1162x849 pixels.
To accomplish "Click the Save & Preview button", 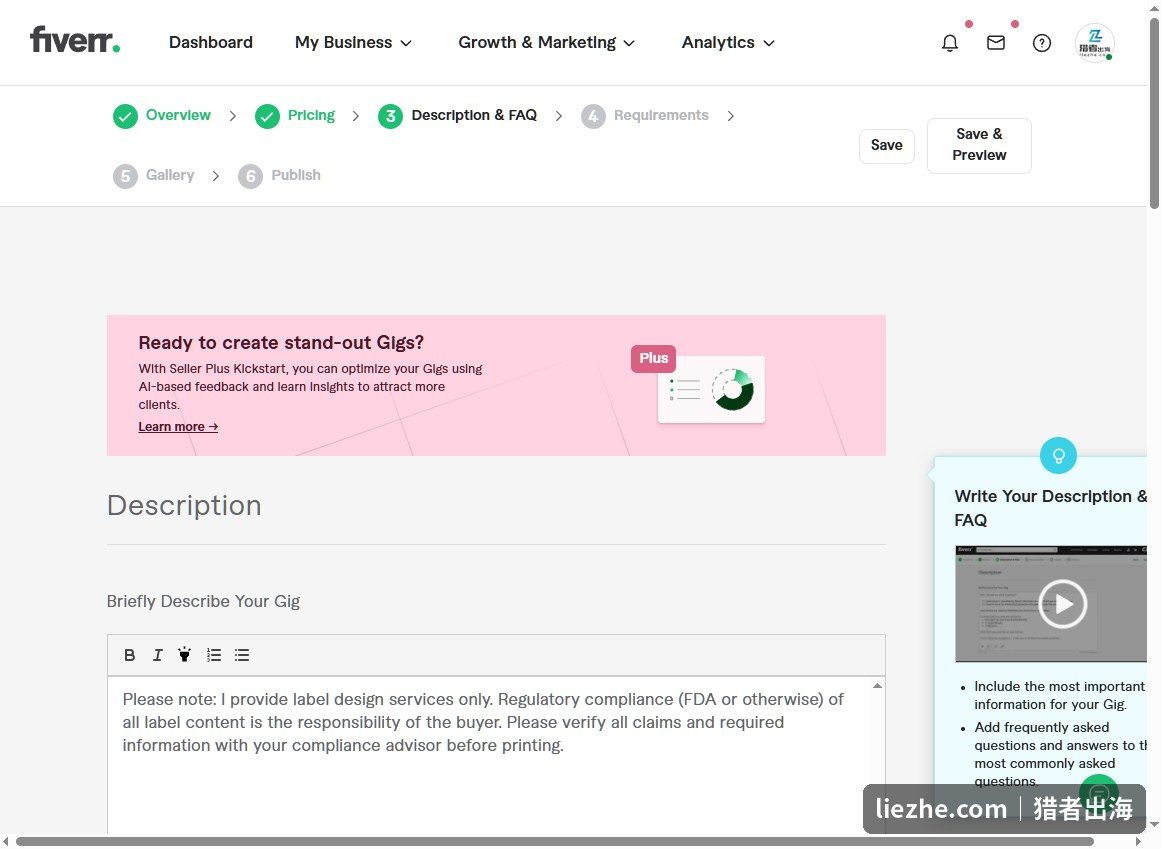I will (x=979, y=145).
